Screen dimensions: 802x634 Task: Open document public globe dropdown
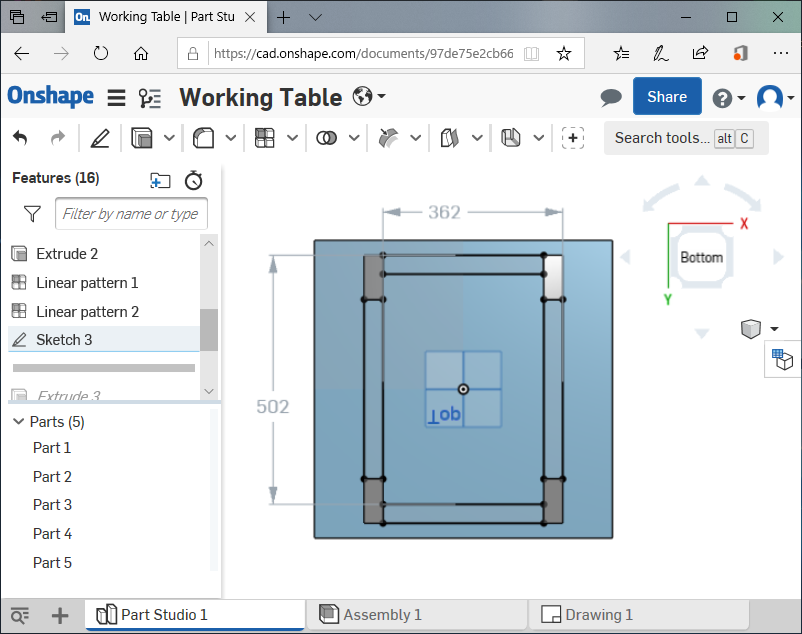pos(369,96)
